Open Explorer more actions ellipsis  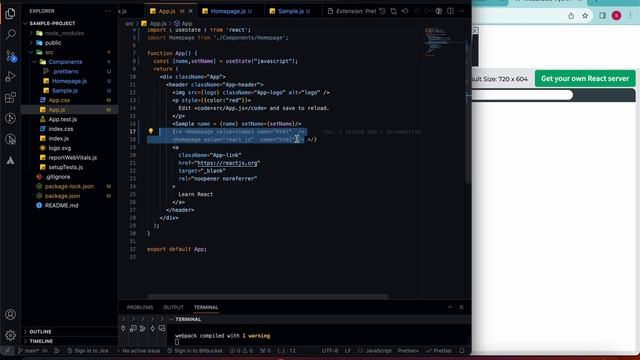tap(108, 11)
